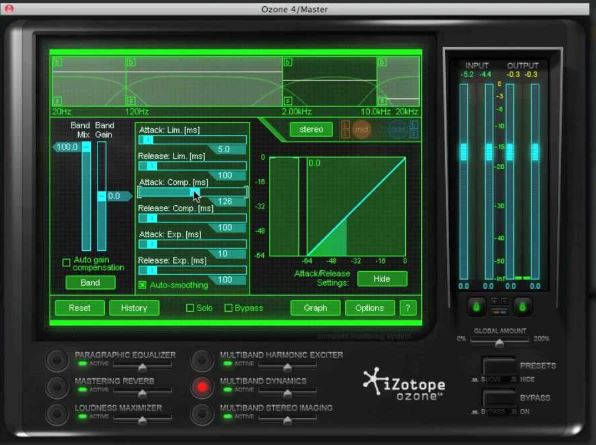This screenshot has width=596, height=445.
Task: Click the stereo mode button
Action: 311,130
